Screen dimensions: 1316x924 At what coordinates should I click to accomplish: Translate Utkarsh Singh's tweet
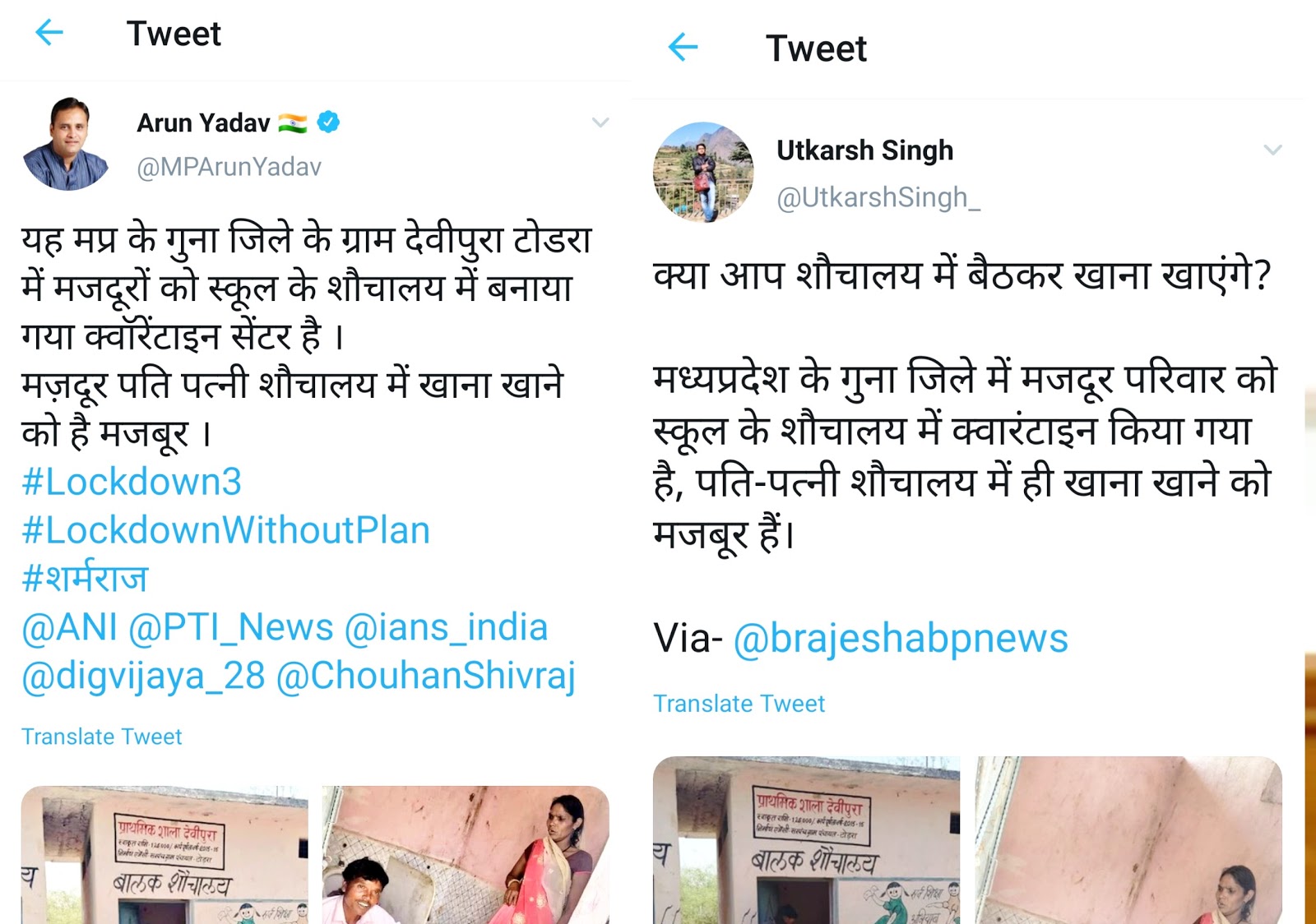(x=739, y=704)
